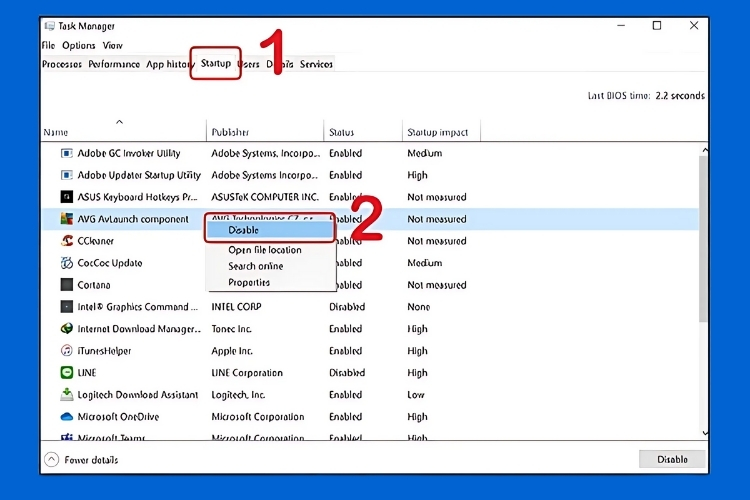Choose Disable in the context menu
The image size is (750, 500).
pyautogui.click(x=243, y=230)
